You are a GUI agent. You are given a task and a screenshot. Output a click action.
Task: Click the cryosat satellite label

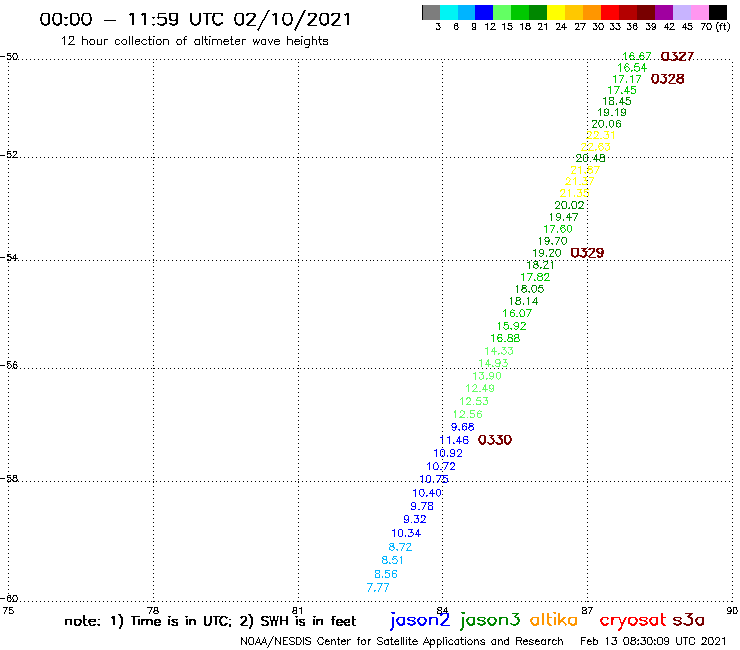click(632, 620)
